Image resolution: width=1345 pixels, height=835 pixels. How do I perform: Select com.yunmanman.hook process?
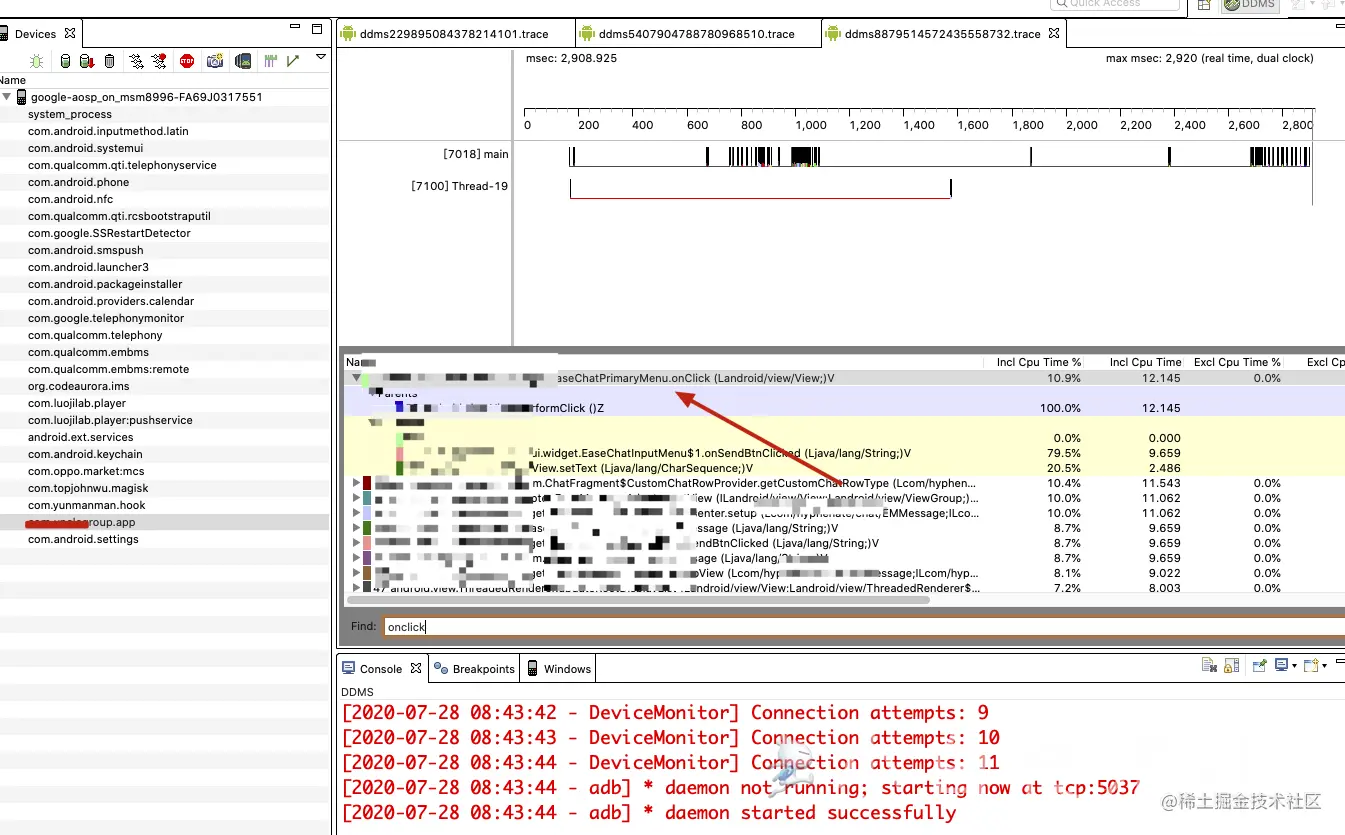(165, 505)
